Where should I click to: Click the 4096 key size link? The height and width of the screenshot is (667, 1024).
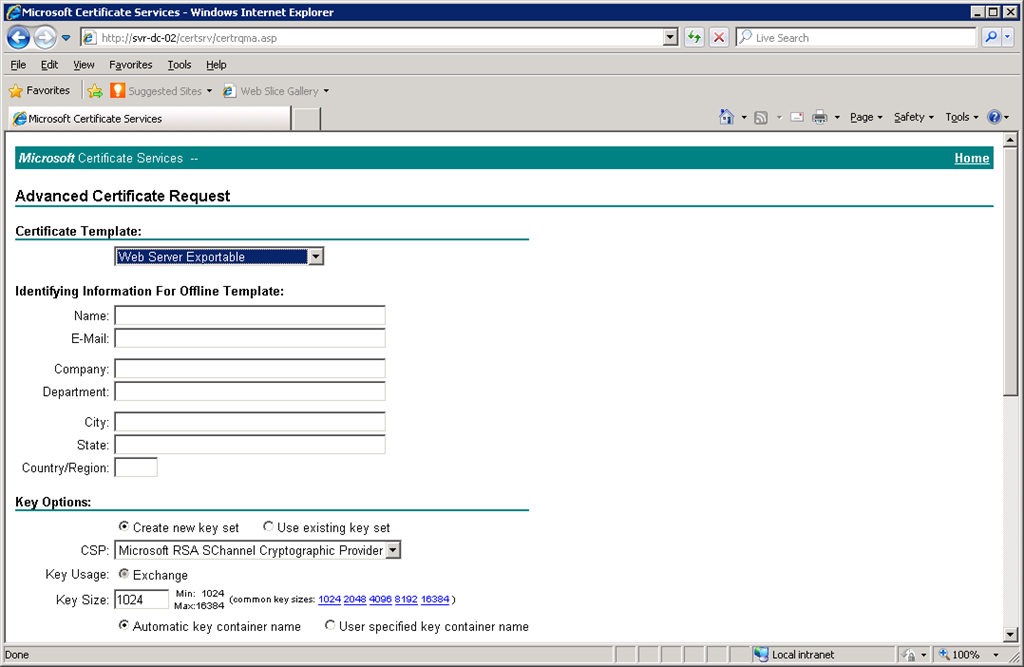click(x=380, y=599)
